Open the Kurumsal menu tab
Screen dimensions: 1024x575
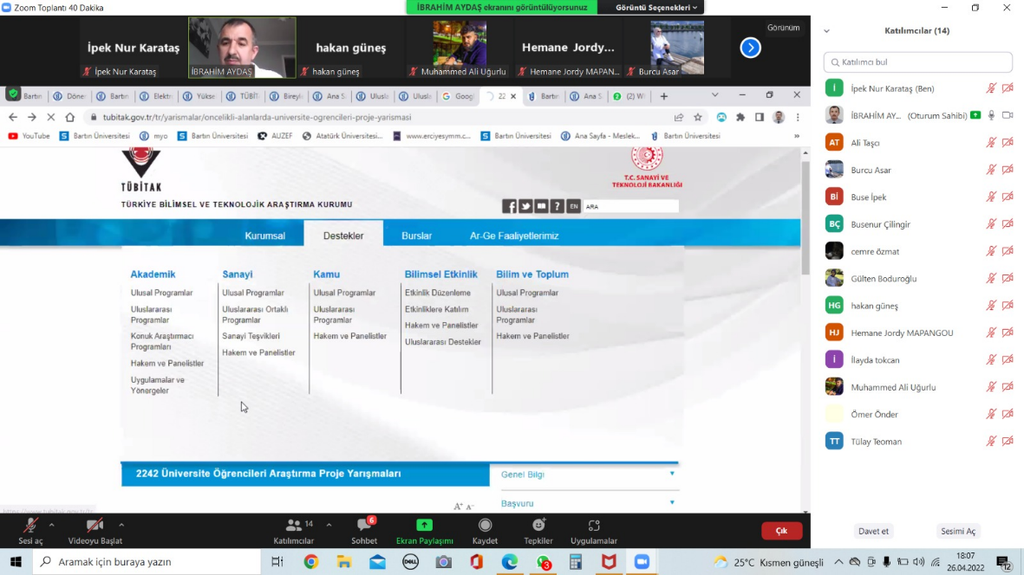(265, 236)
